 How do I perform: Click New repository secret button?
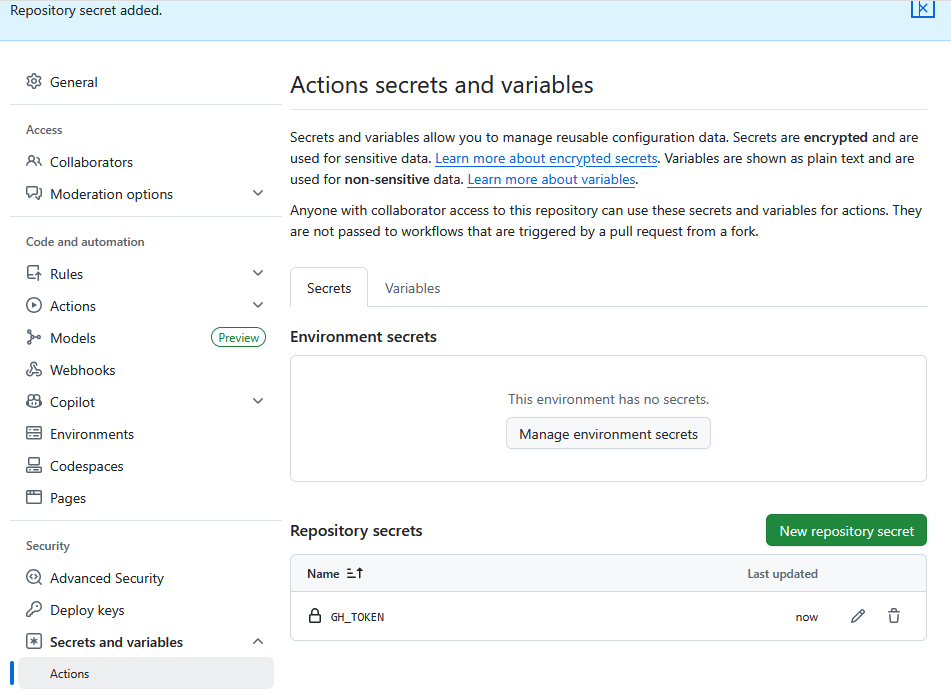point(846,531)
